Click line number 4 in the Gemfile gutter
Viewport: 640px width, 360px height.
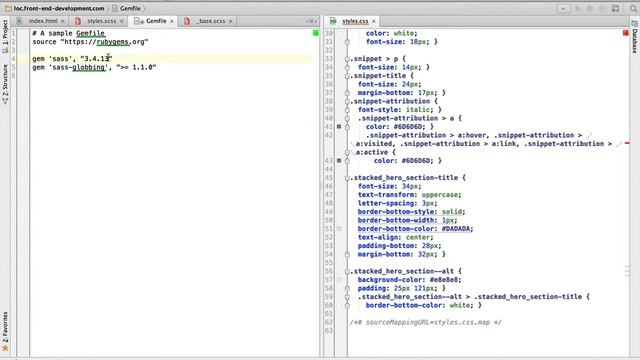[13, 59]
